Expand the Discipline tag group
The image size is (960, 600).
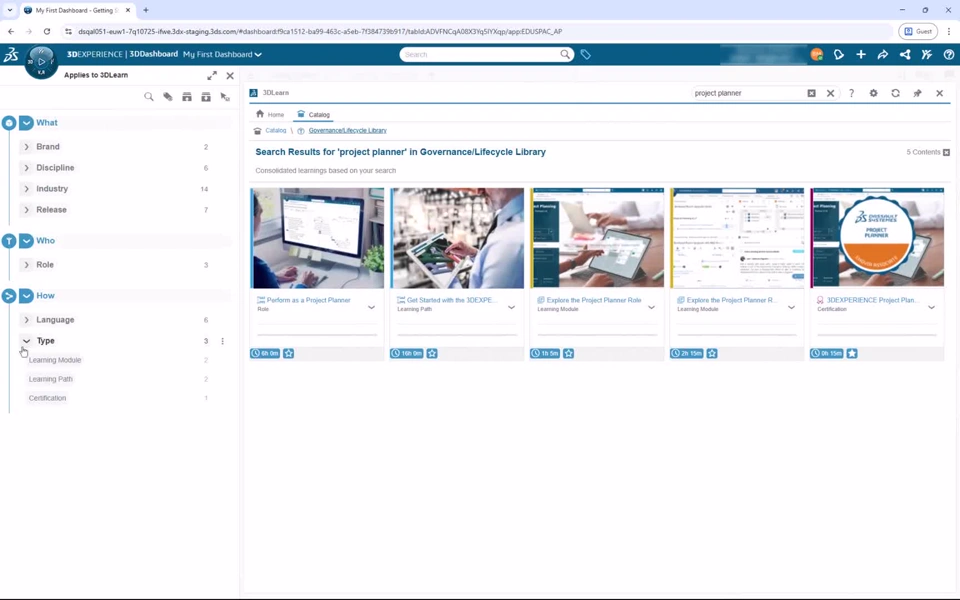coord(26,168)
